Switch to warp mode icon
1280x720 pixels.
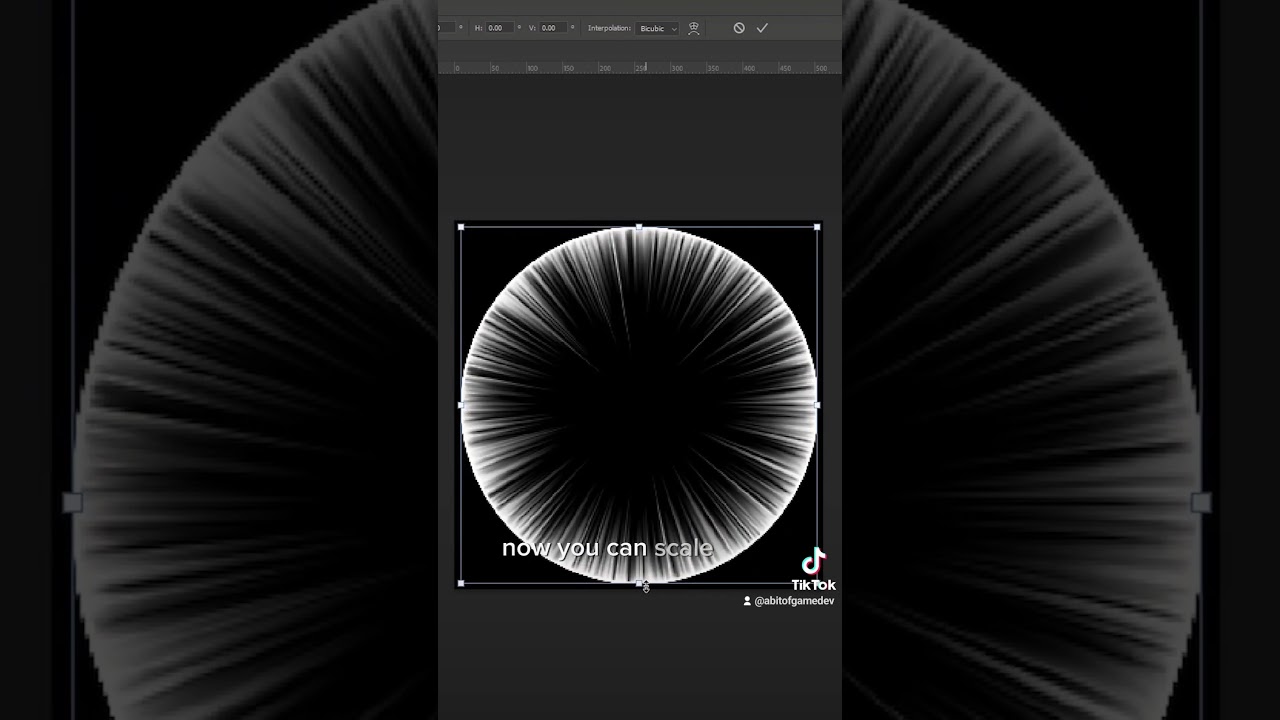694,28
